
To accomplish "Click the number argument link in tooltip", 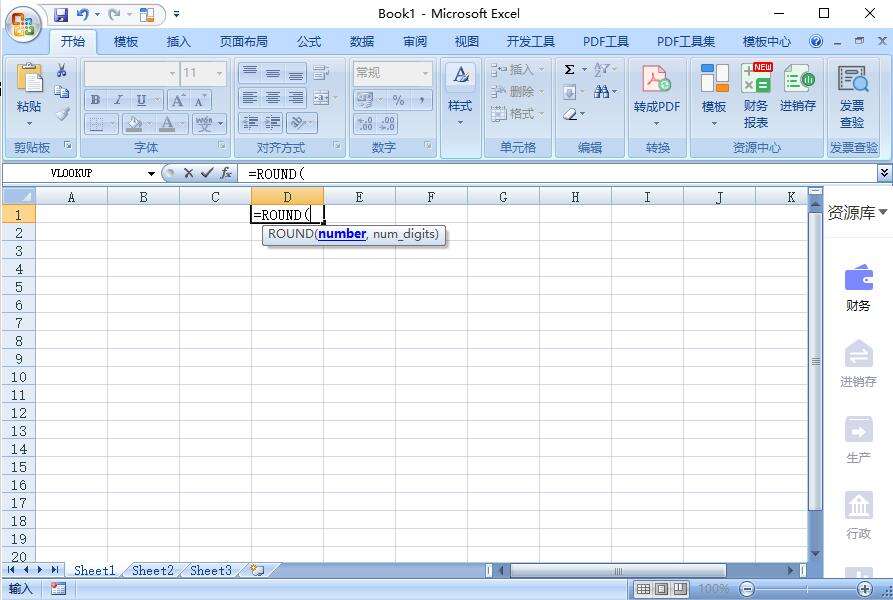I will [342, 234].
